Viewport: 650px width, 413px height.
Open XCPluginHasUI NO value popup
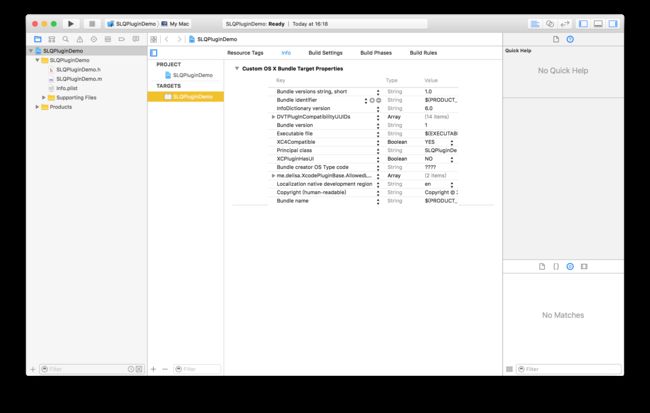point(452,159)
